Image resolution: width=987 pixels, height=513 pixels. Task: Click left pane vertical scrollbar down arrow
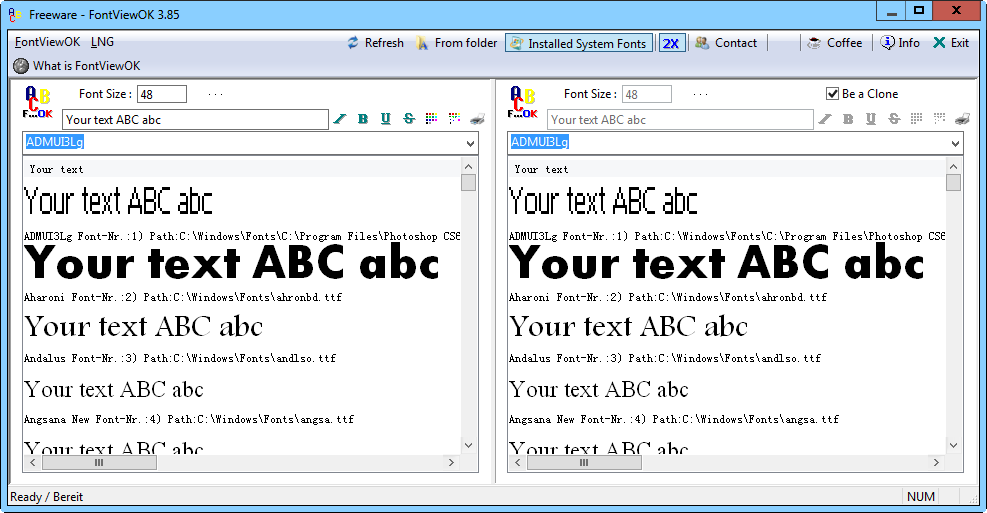(468, 445)
